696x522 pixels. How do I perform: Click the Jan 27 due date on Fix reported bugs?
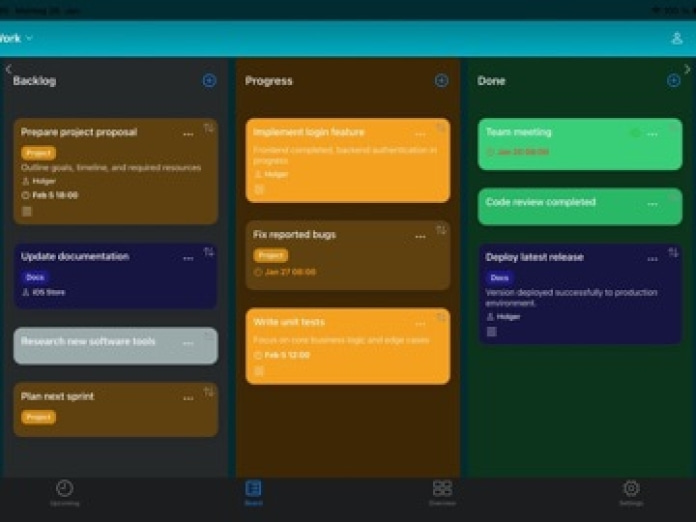285,272
